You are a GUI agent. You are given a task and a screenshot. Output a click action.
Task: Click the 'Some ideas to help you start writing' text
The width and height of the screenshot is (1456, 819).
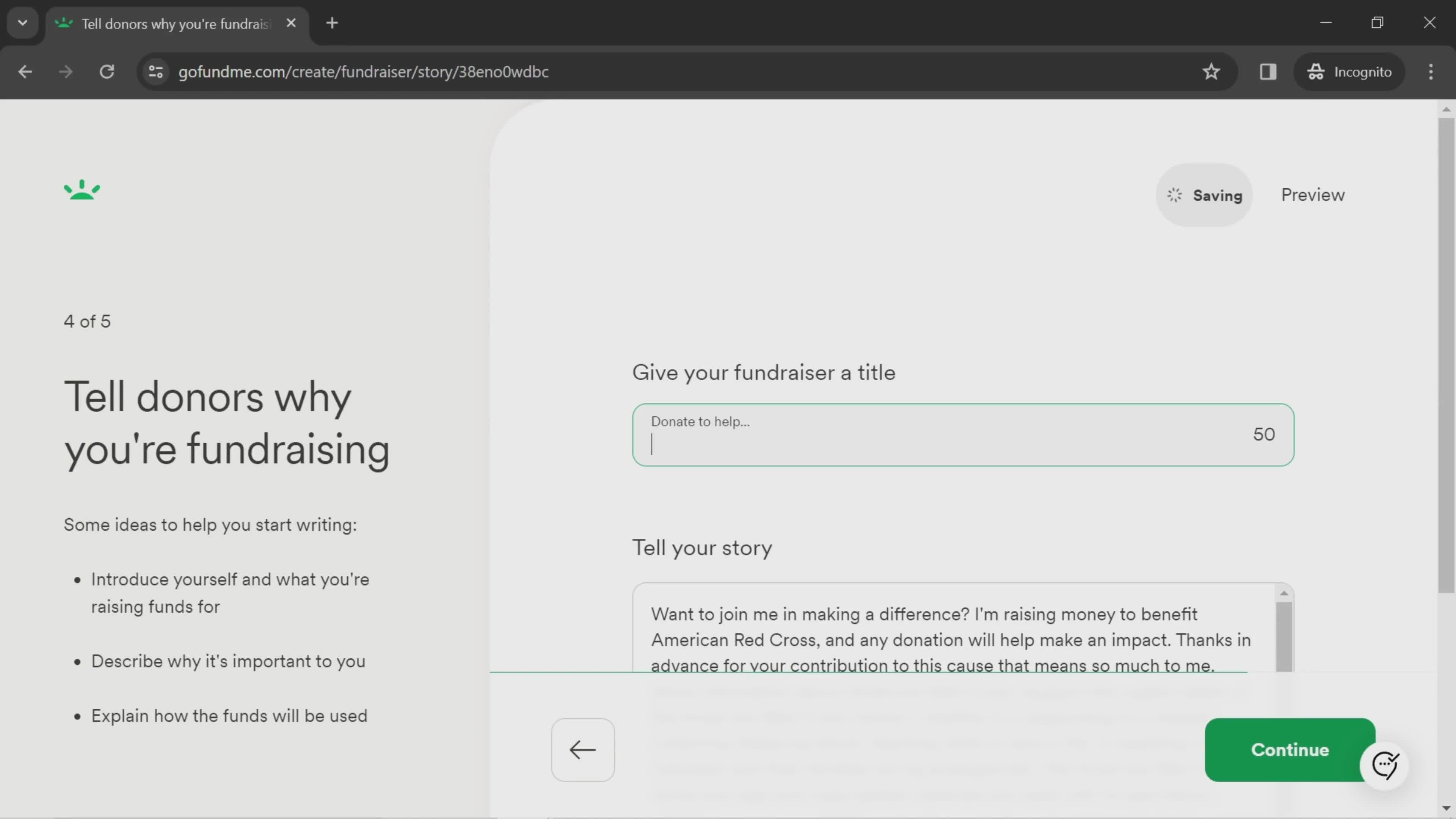coord(210,525)
